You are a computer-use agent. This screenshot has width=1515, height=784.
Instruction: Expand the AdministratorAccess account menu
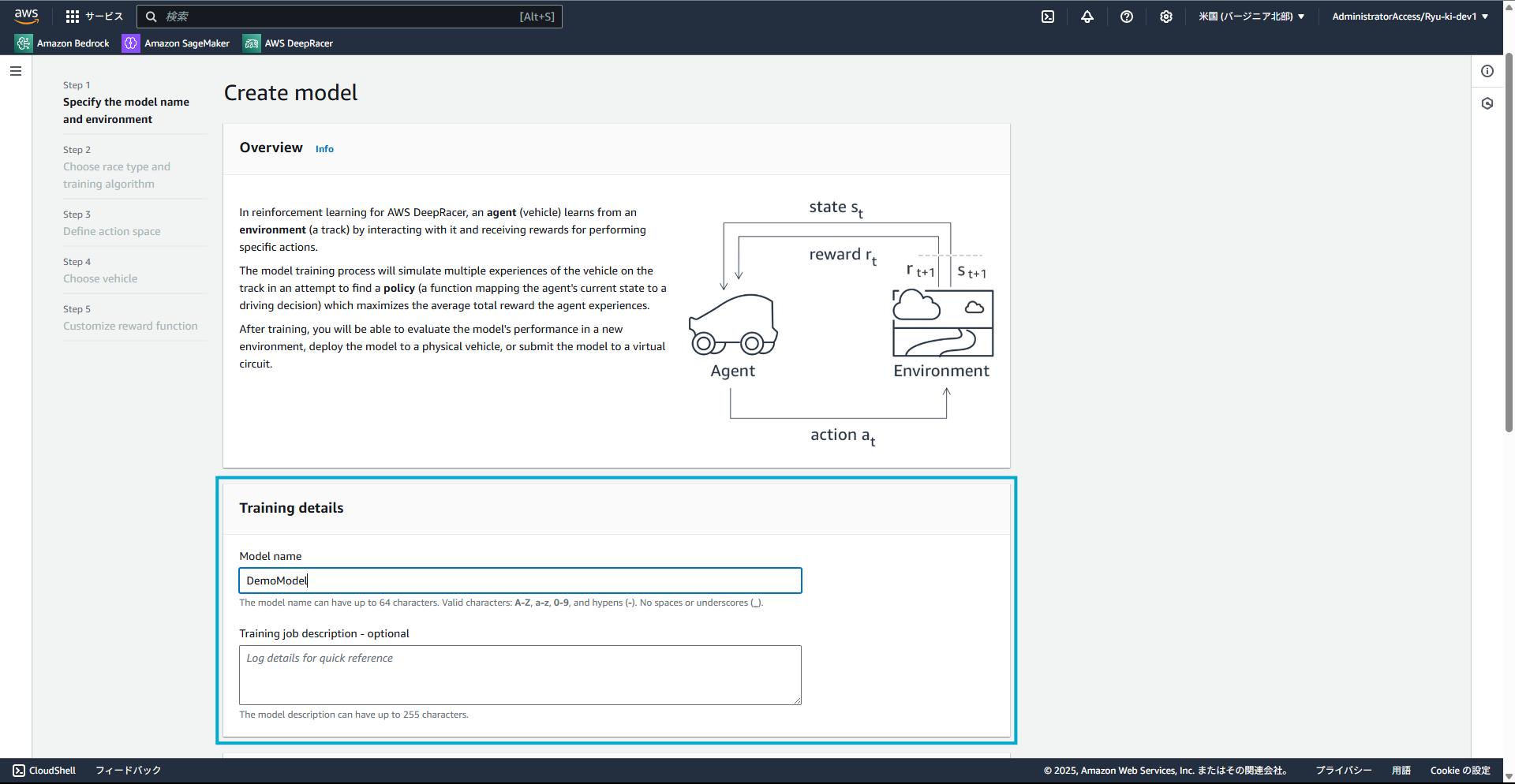[x=1410, y=17]
